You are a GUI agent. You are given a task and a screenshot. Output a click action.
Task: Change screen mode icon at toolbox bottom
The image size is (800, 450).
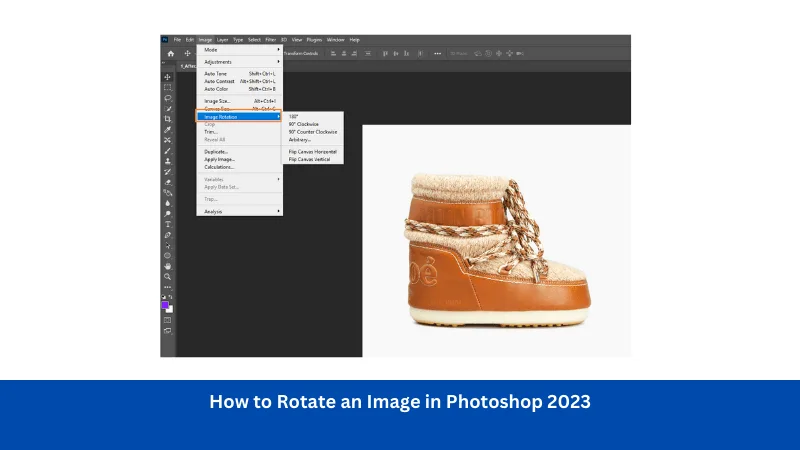click(167, 331)
